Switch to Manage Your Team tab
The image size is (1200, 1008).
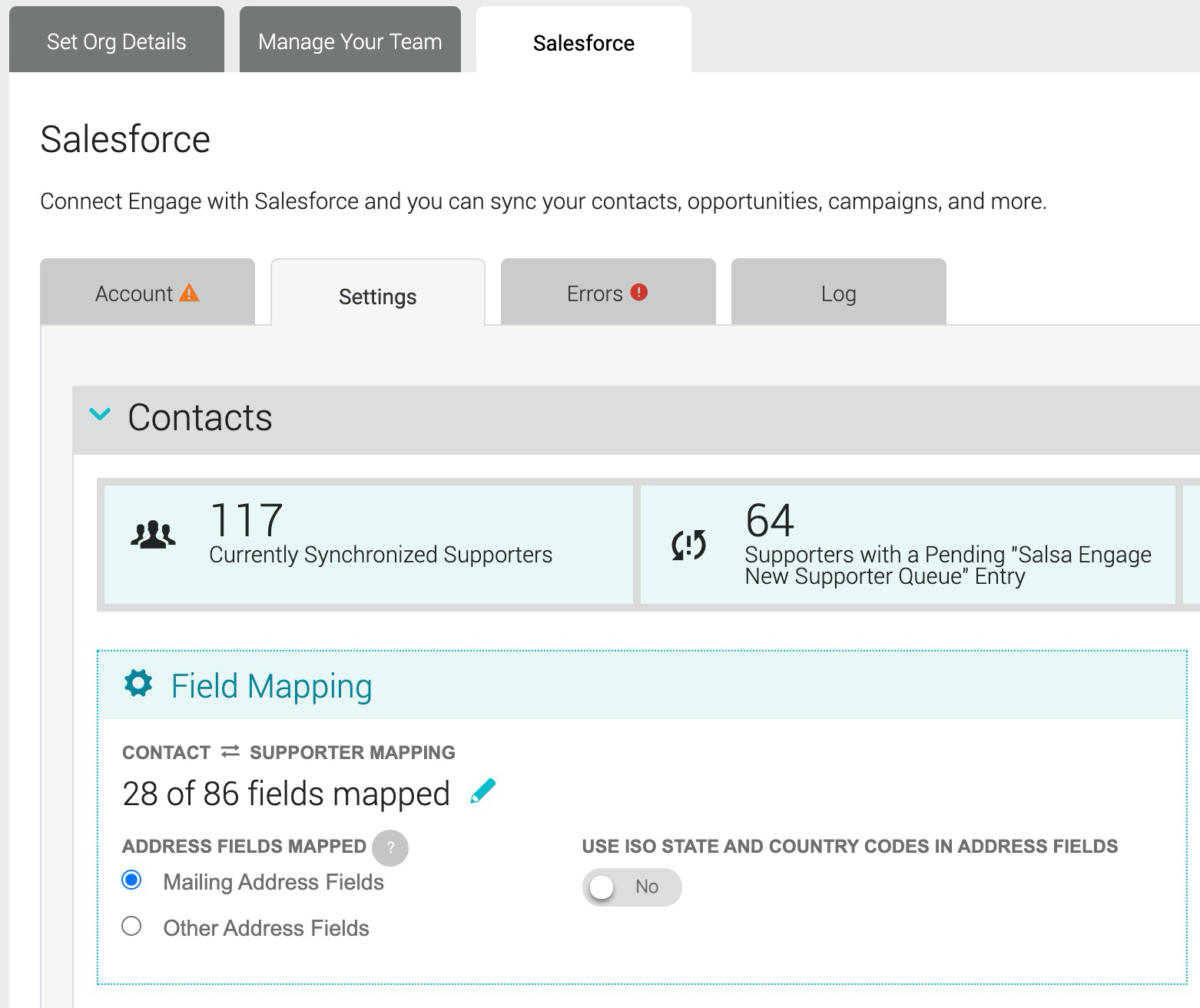[350, 41]
